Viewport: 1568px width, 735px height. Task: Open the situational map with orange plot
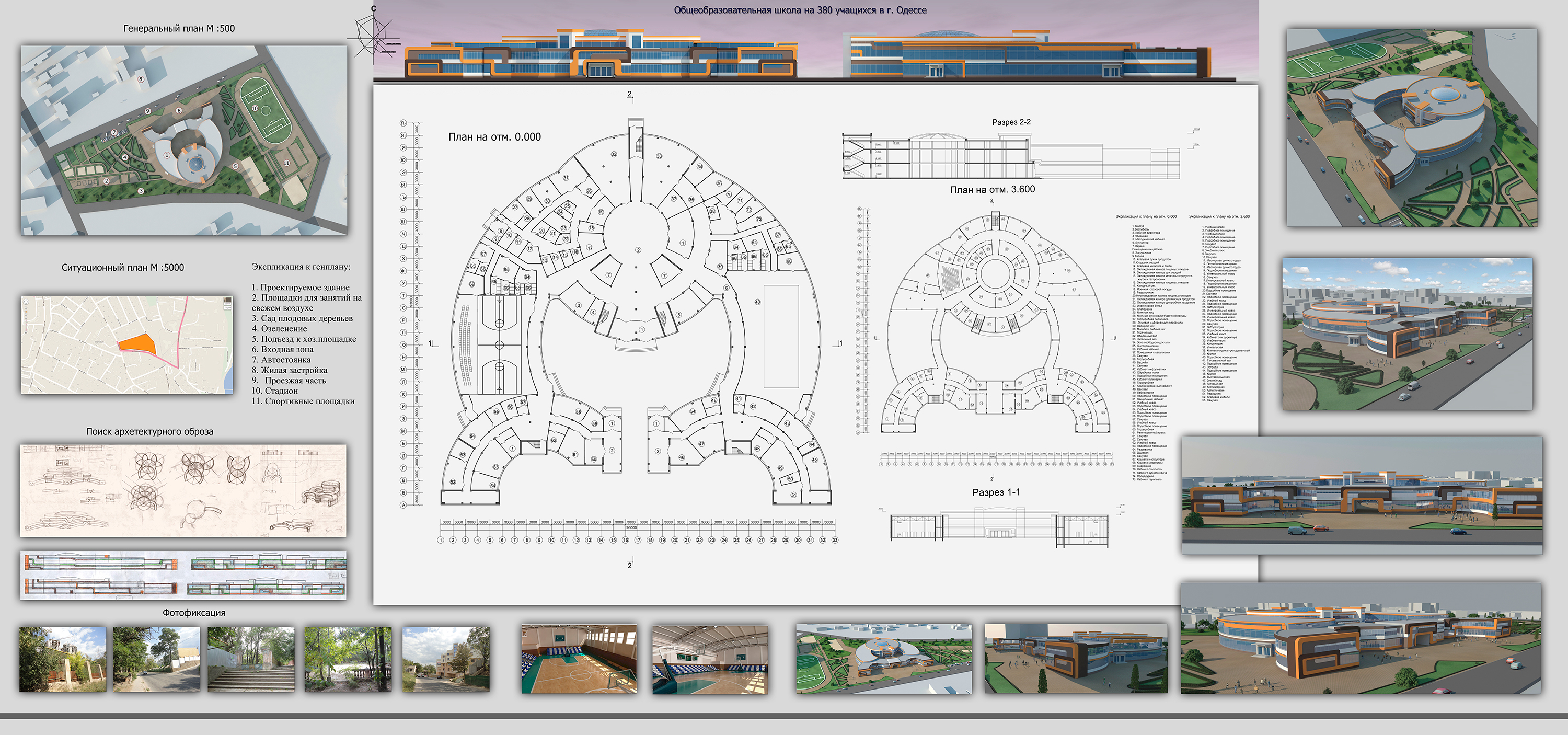(x=126, y=345)
